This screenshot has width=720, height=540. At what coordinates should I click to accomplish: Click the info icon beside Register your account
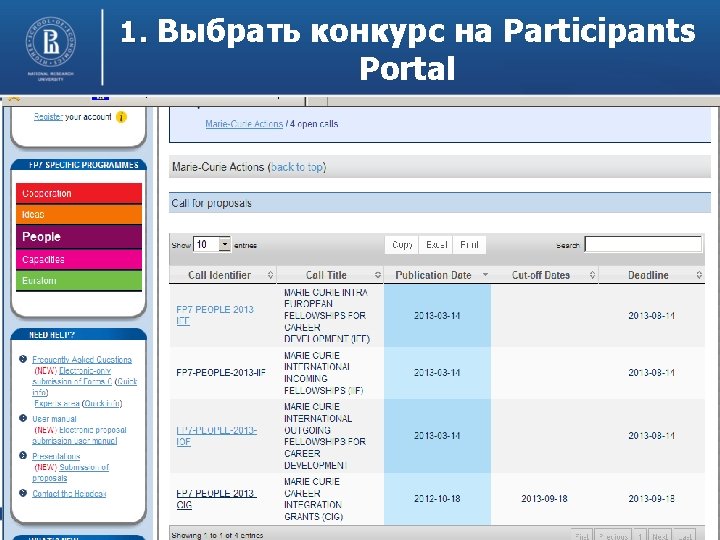pos(121,117)
